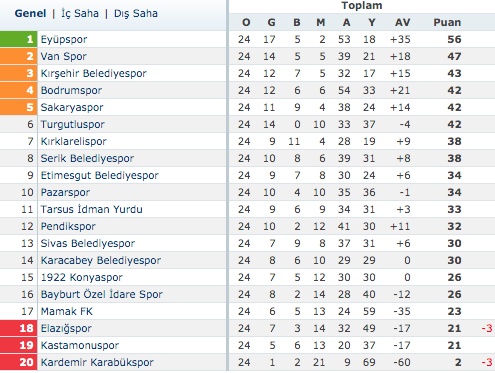Open the Eyüpspor team link
This screenshot has height=373, width=495.
coord(64,39)
